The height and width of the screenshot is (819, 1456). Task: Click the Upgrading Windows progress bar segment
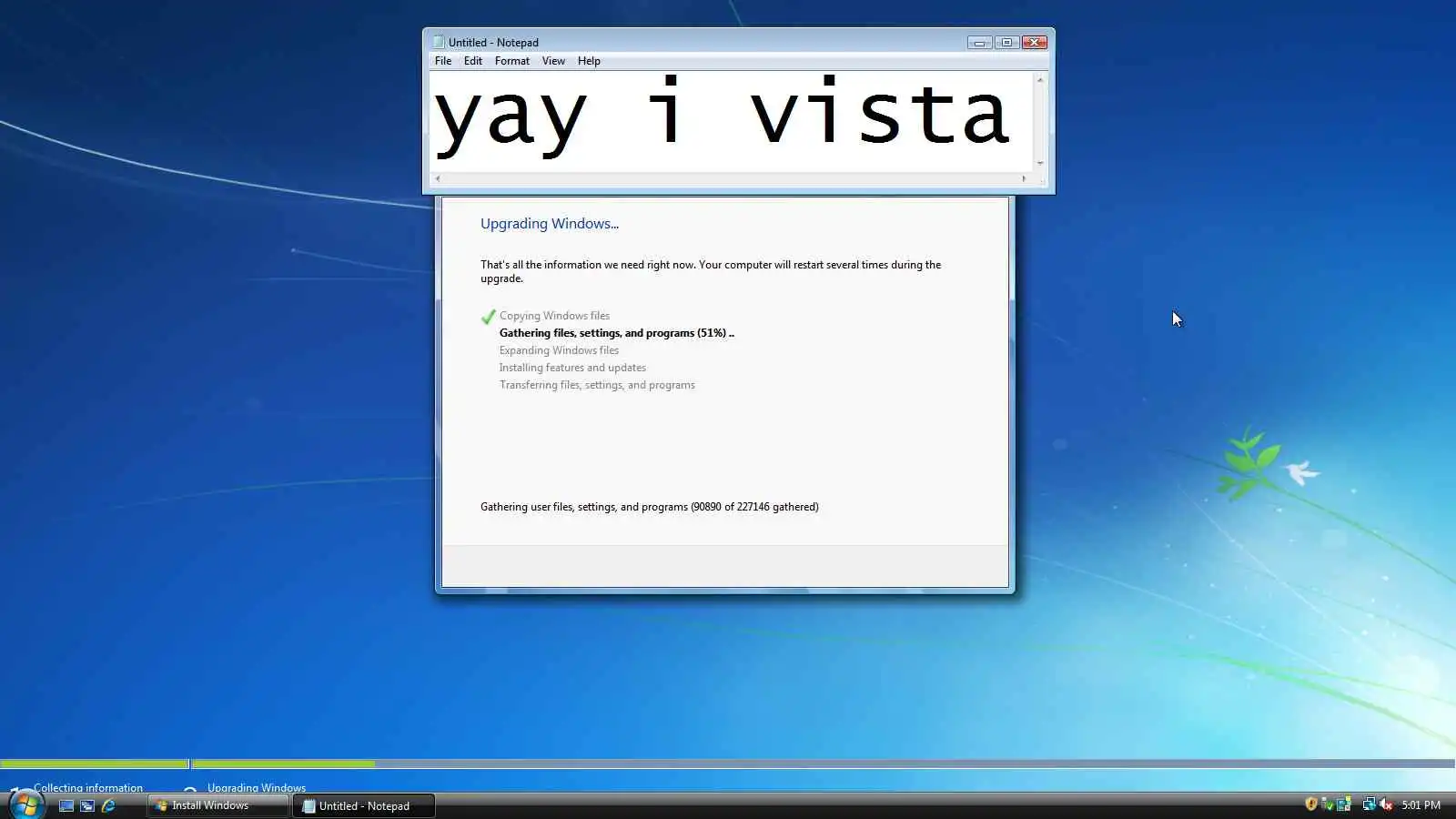pos(824,763)
